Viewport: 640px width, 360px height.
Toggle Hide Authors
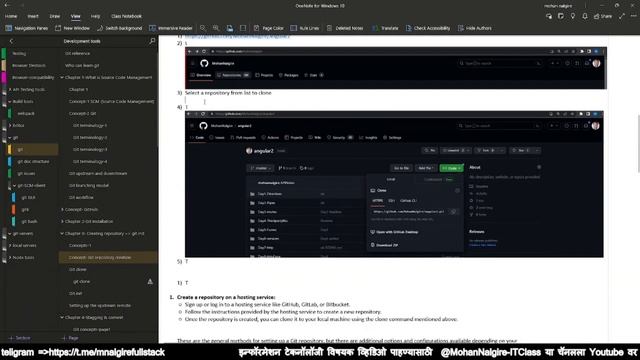coord(474,28)
